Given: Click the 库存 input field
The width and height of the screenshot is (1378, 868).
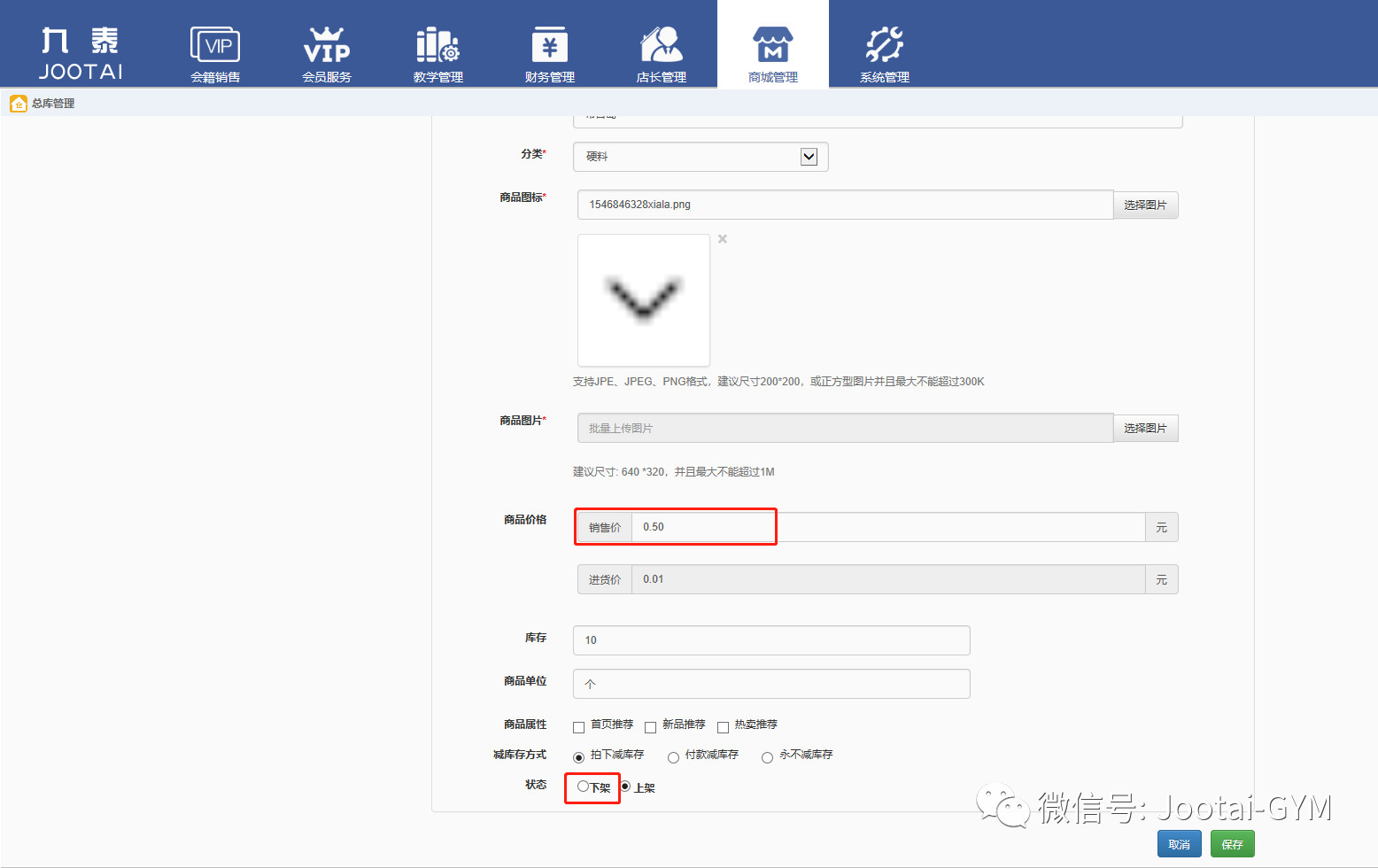Looking at the screenshot, I should coord(771,640).
